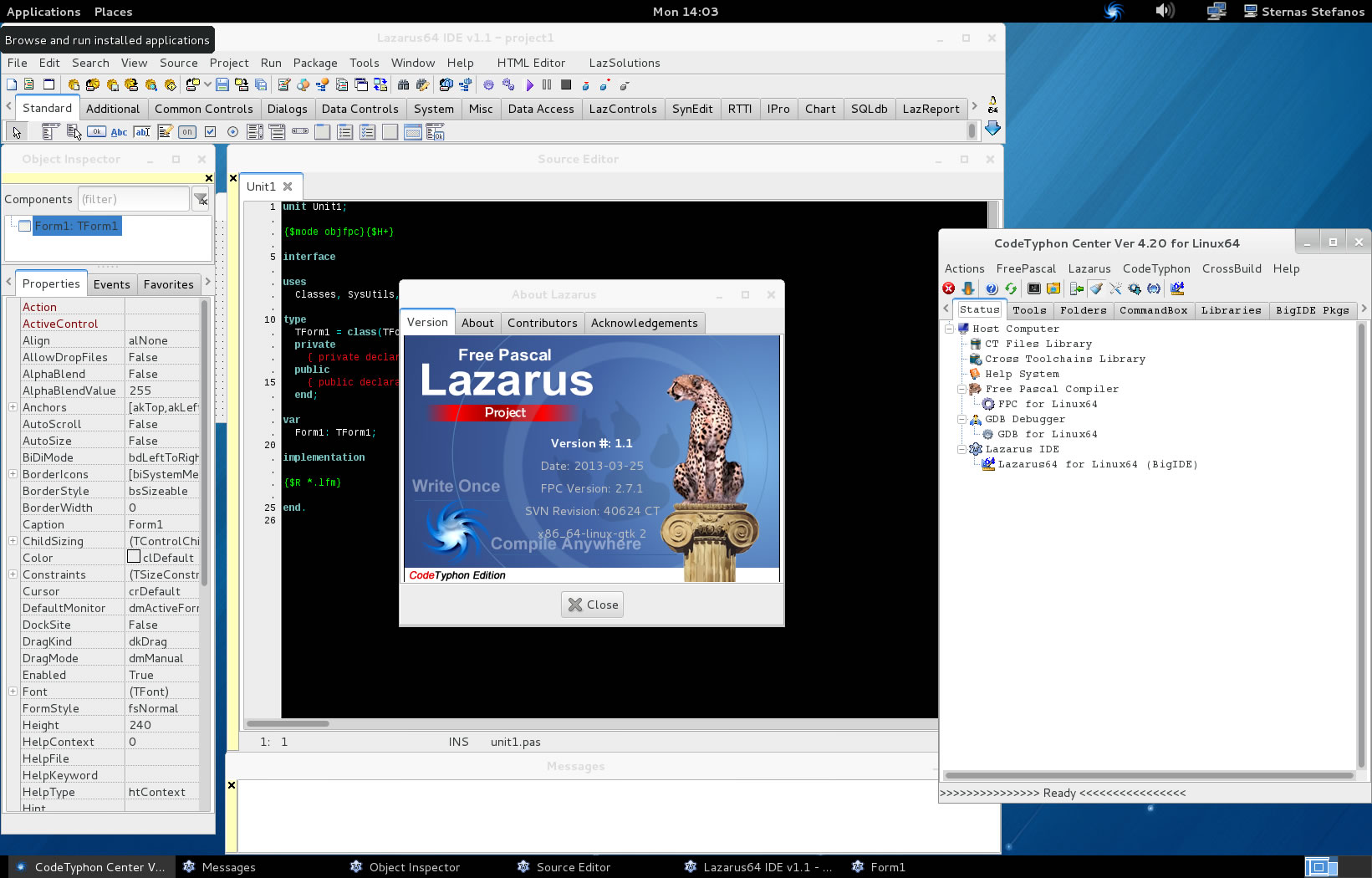
Task: Expand the BorderIcons property
Action: (13, 474)
